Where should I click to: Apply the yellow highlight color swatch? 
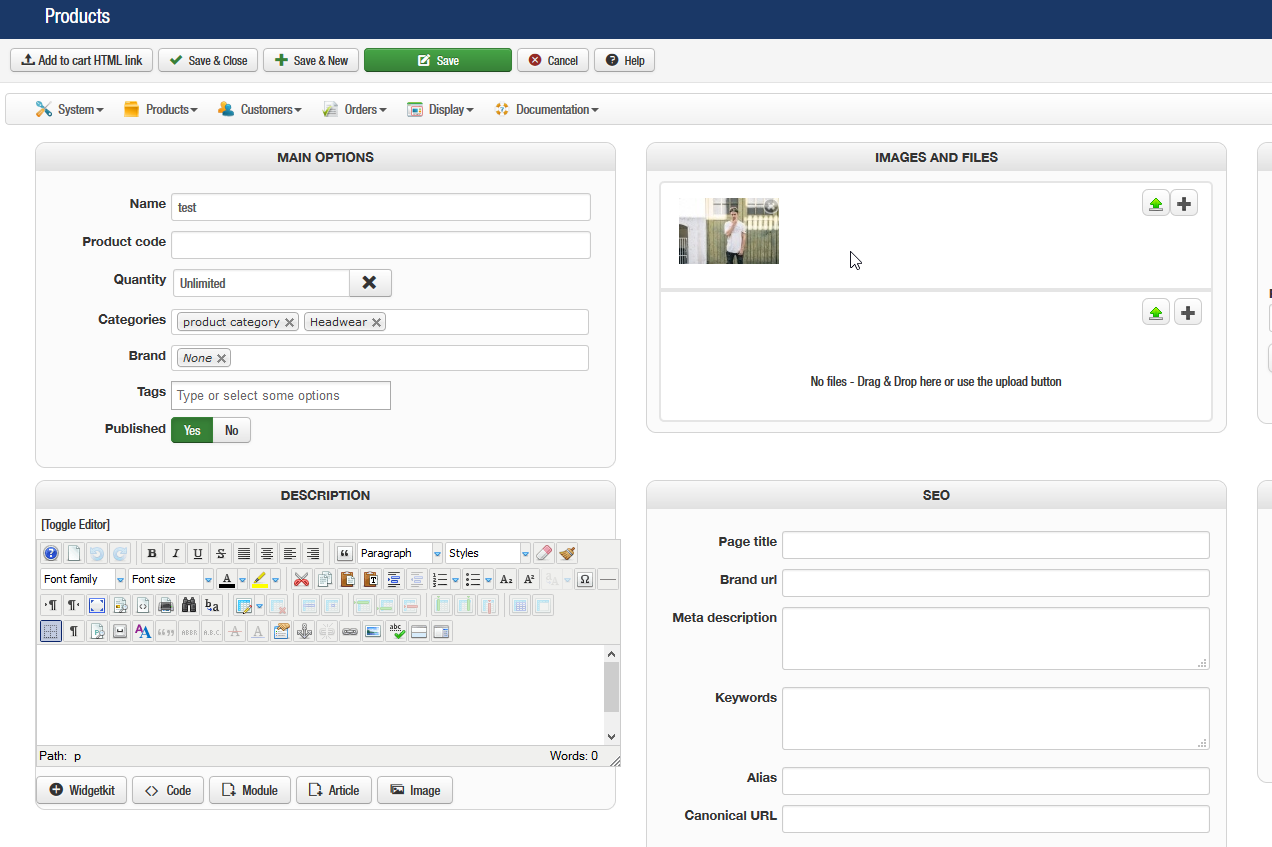click(x=260, y=579)
